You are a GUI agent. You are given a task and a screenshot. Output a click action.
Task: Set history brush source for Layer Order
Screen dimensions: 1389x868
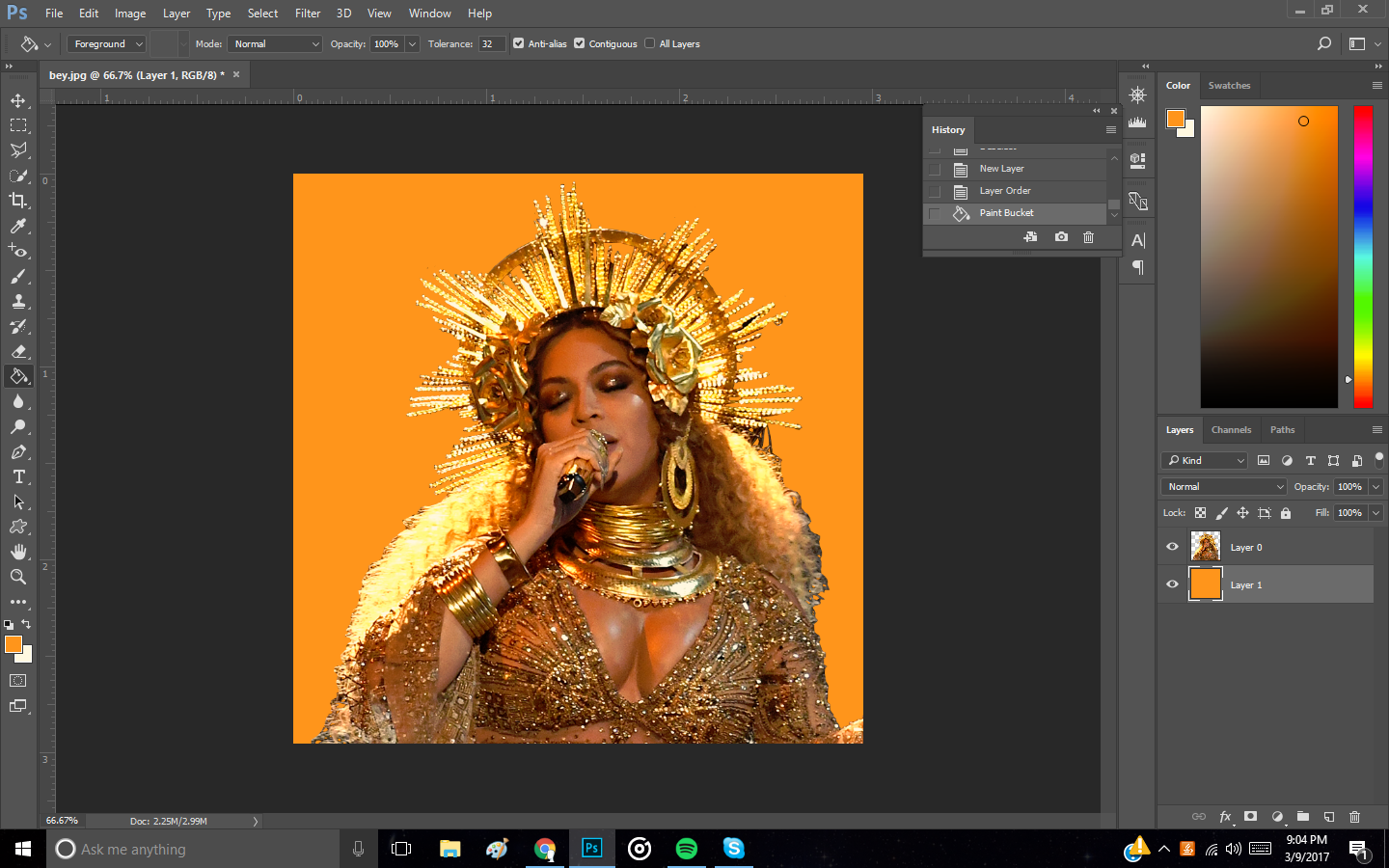[x=934, y=191]
